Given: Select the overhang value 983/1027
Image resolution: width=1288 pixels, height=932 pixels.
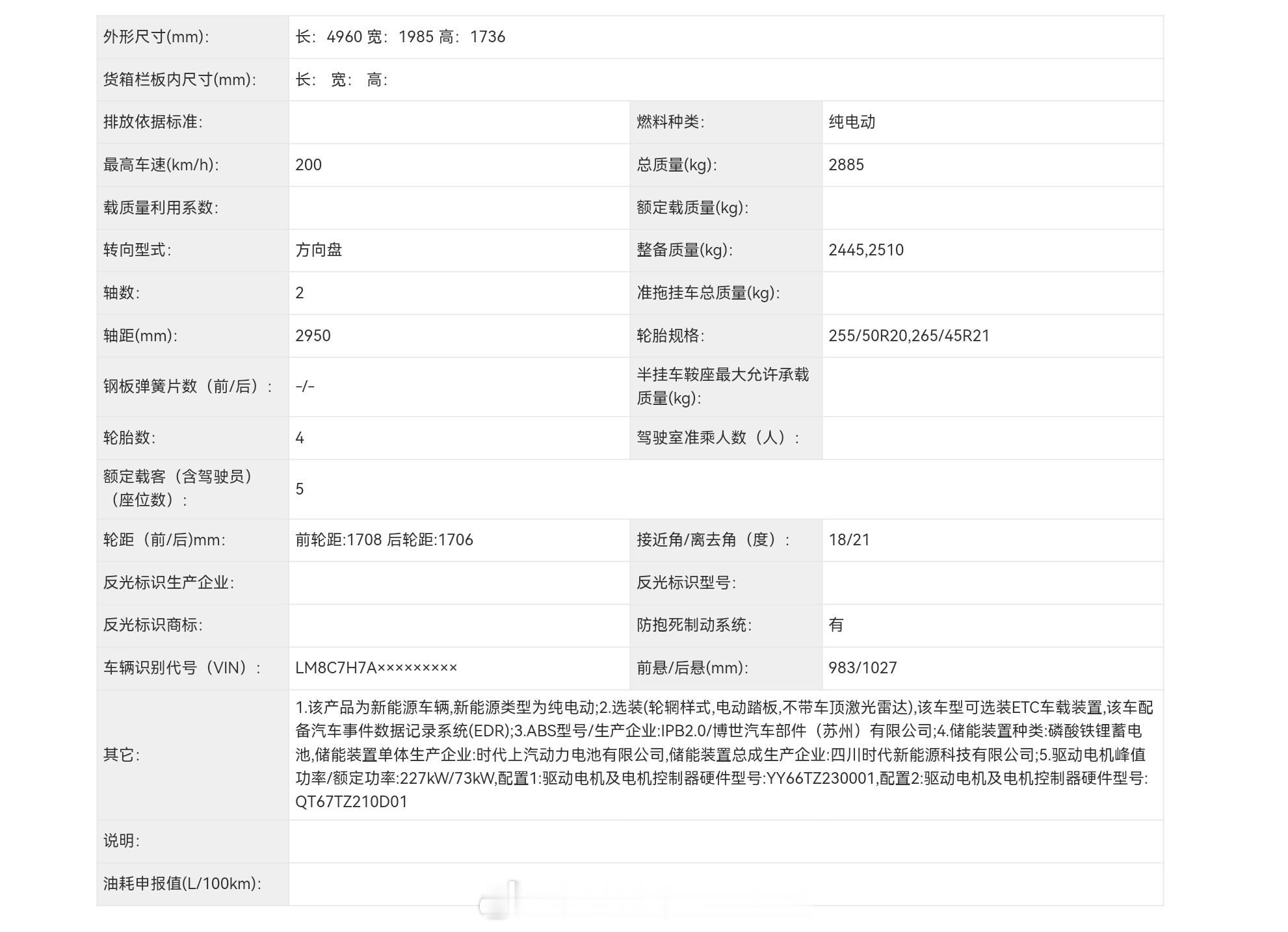Looking at the screenshot, I should (x=863, y=668).
